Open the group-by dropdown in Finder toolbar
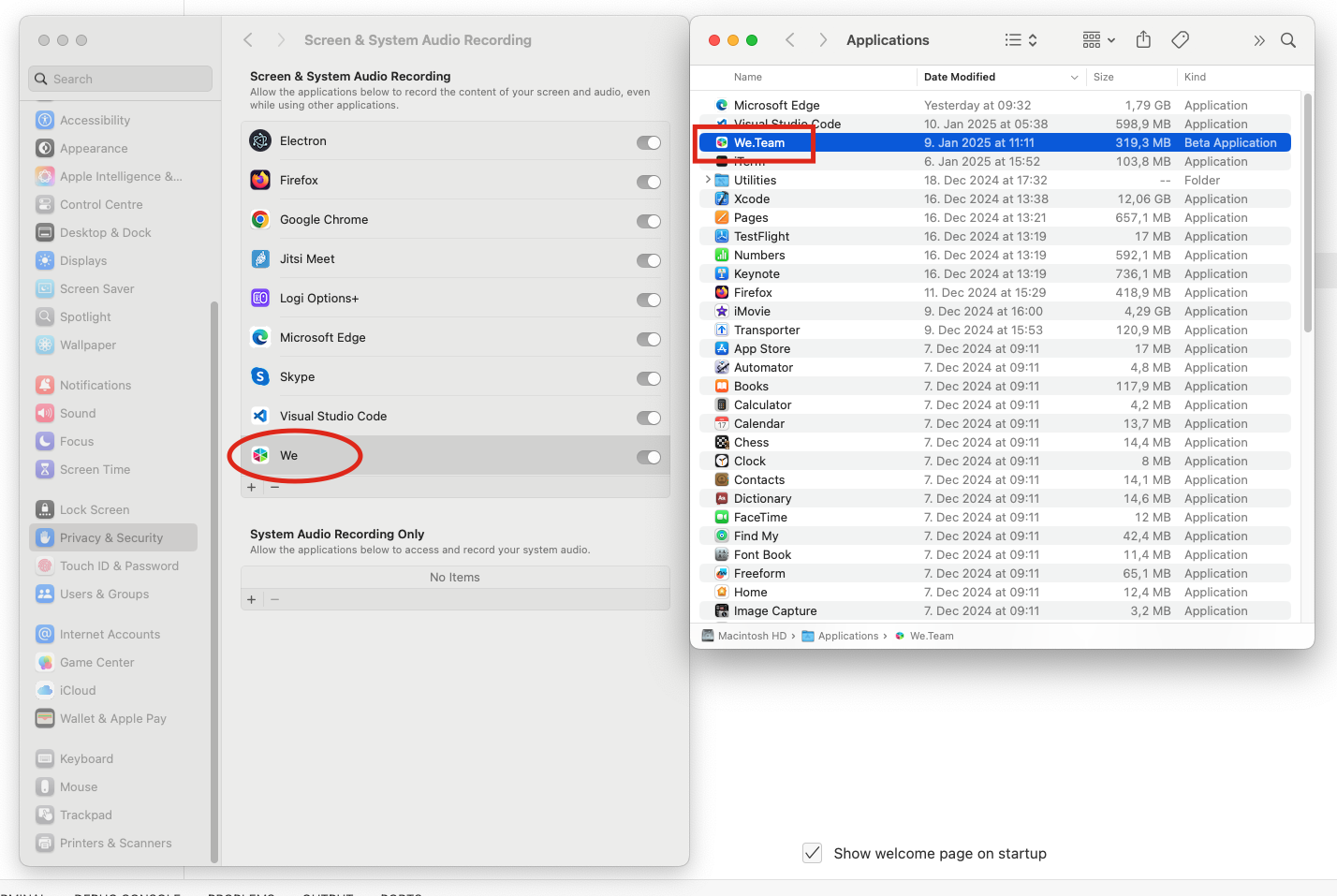 (x=1098, y=40)
